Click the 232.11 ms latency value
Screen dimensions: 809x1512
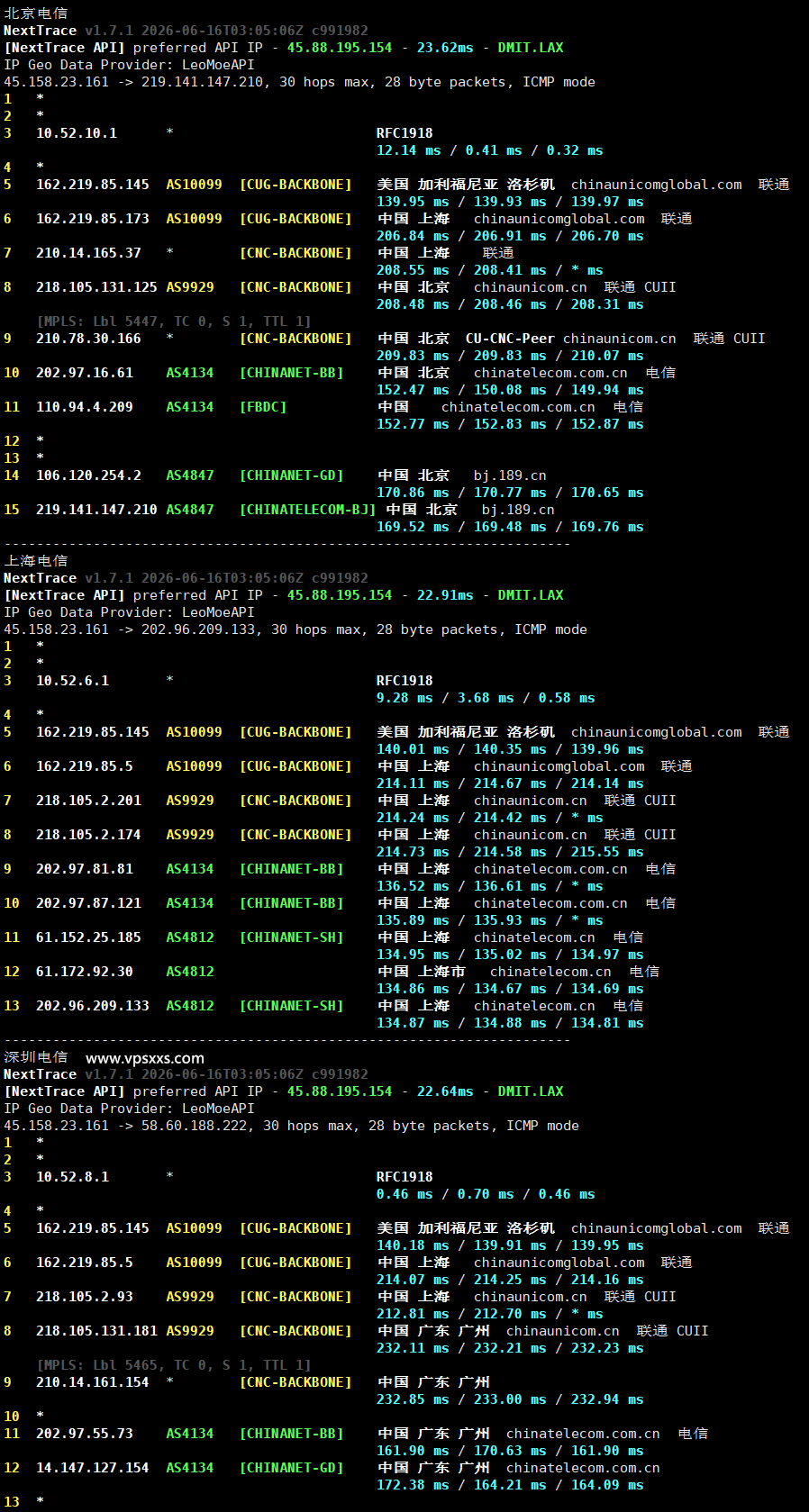tap(413, 1348)
